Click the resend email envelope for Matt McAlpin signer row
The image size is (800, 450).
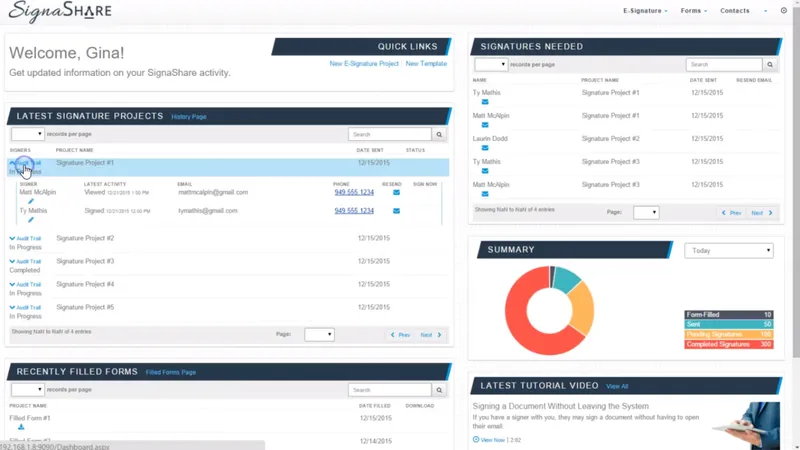(x=396, y=192)
